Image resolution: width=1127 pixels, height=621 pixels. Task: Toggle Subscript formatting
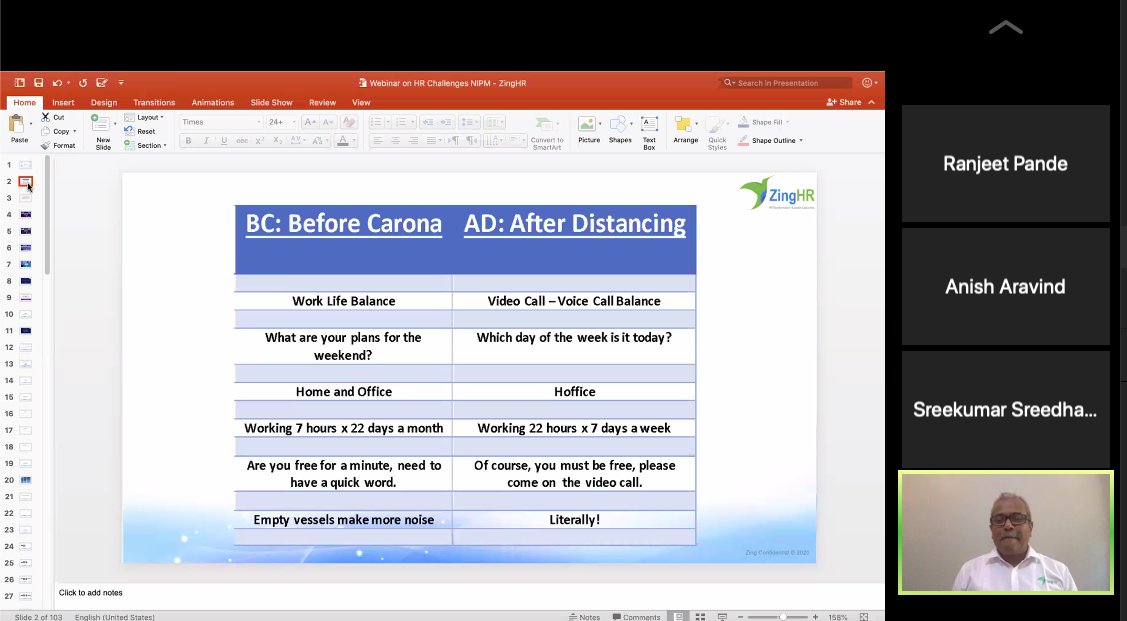click(277, 141)
